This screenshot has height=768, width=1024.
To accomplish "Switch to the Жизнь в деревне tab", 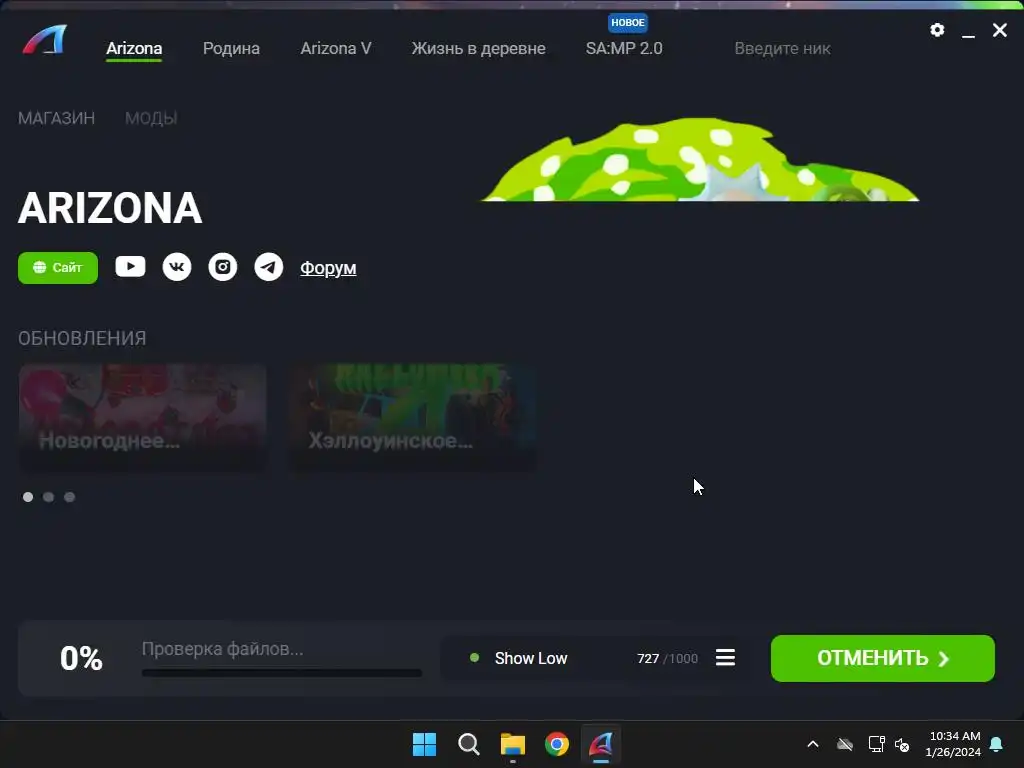I will pyautogui.click(x=479, y=49).
